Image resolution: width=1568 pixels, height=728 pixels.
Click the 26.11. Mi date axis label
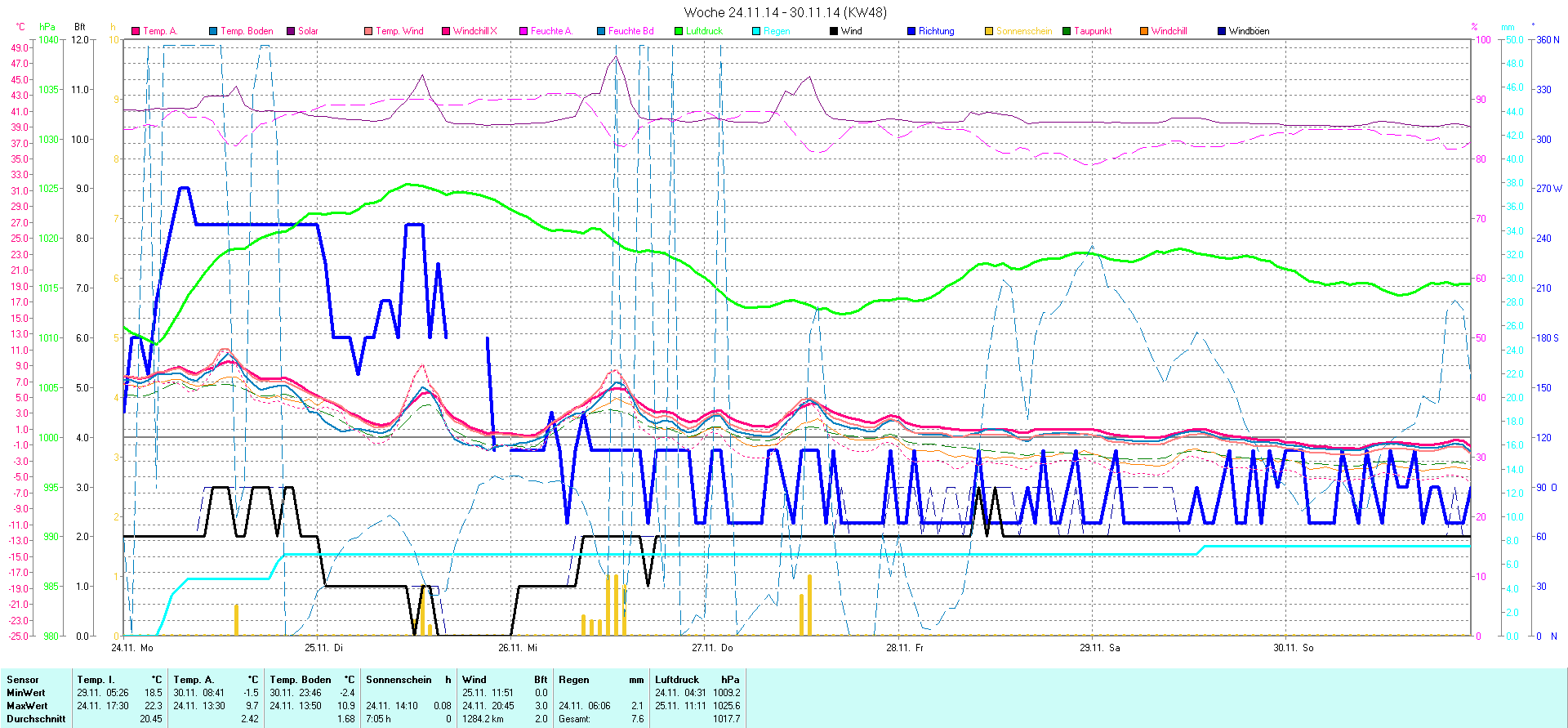pos(518,648)
